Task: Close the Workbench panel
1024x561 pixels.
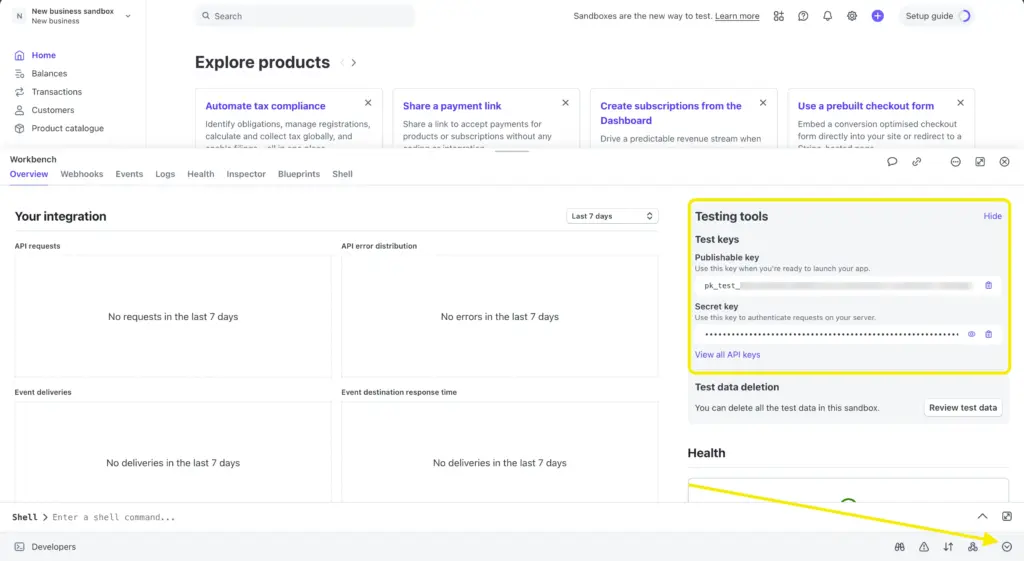Action: pos(1004,161)
